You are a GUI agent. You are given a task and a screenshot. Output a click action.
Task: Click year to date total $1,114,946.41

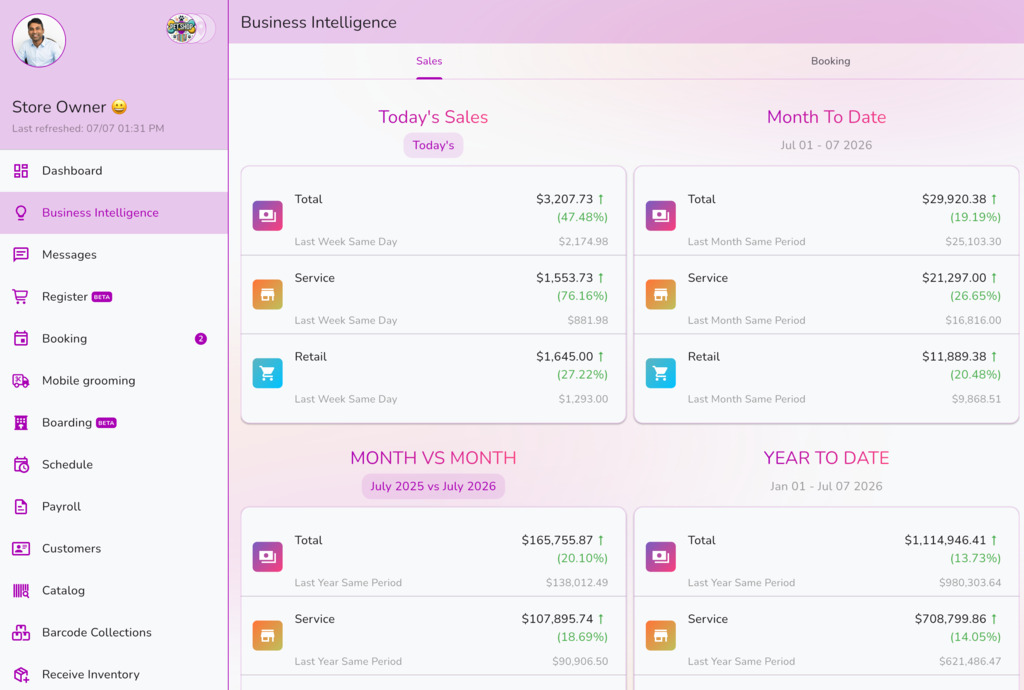click(x=945, y=541)
